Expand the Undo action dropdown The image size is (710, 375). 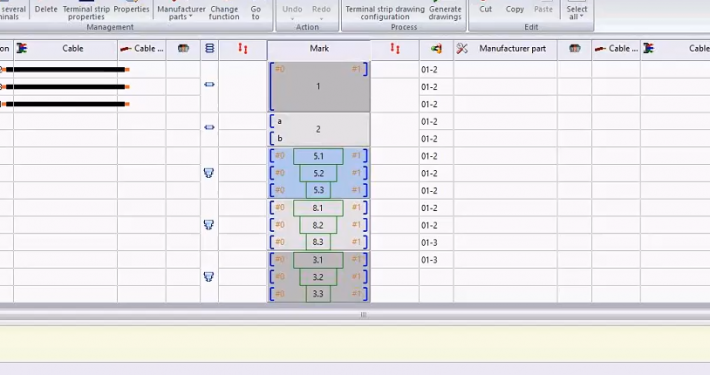(x=292, y=19)
